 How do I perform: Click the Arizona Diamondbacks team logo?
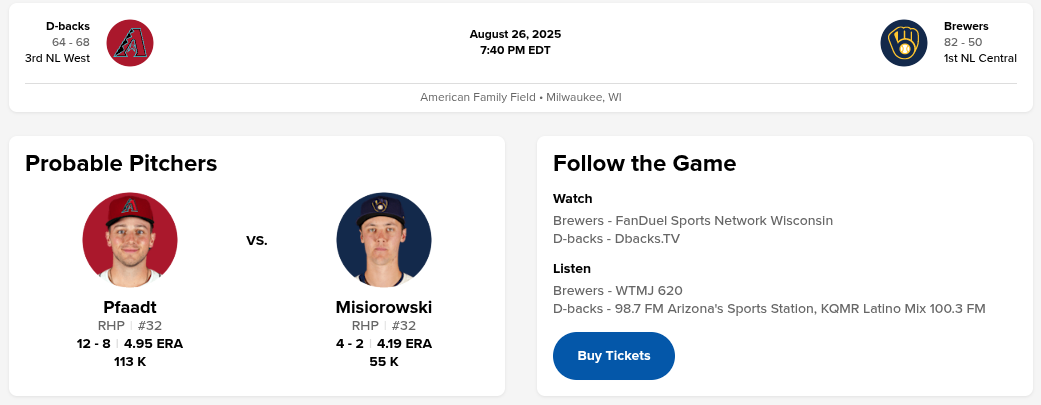pos(130,43)
